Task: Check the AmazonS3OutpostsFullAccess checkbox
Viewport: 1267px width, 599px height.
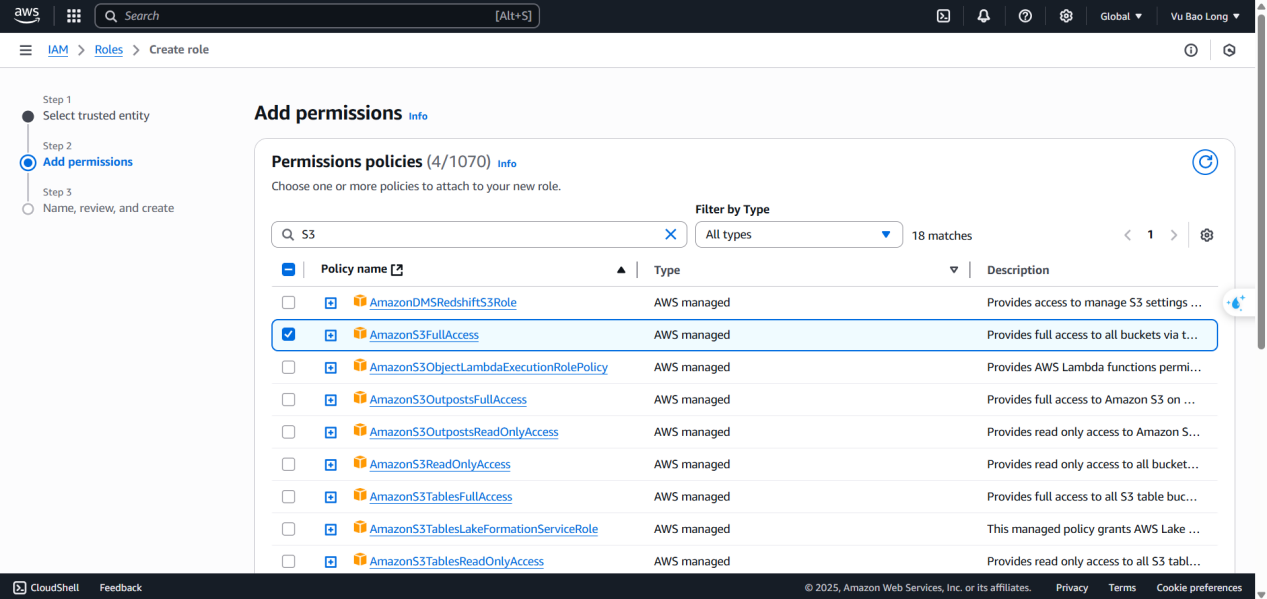Action: tap(289, 399)
